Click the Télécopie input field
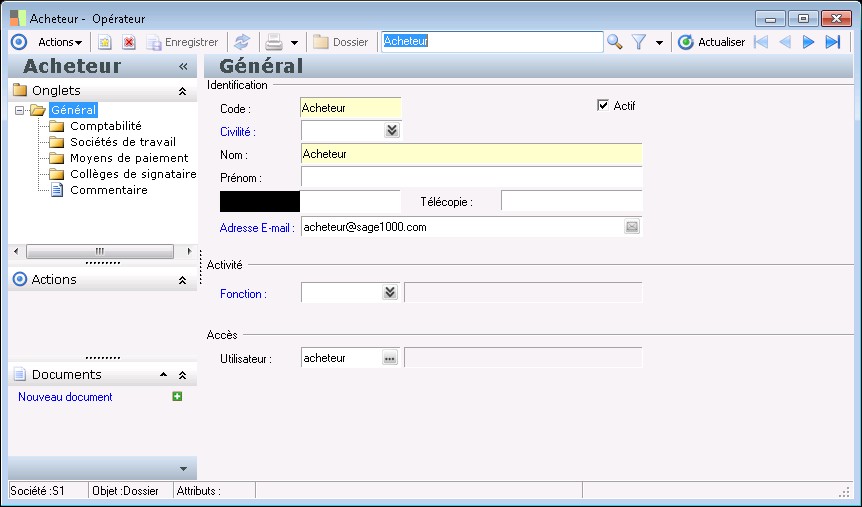The width and height of the screenshot is (862, 507). tap(572, 201)
